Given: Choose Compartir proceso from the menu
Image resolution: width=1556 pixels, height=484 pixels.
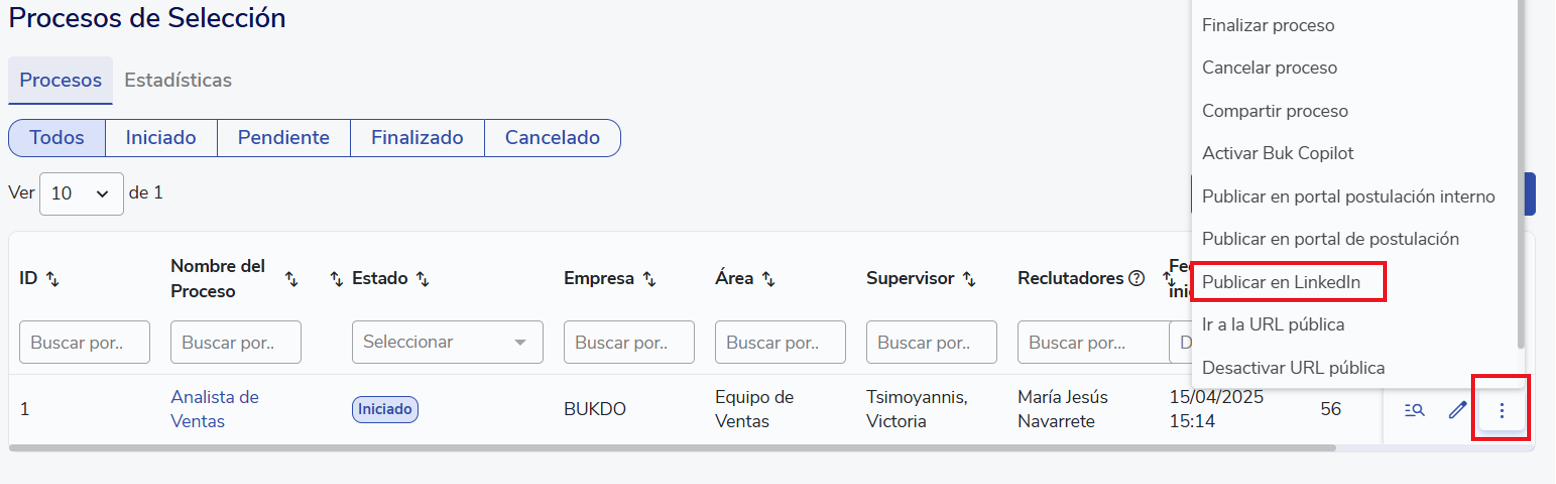Looking at the screenshot, I should point(1275,111).
